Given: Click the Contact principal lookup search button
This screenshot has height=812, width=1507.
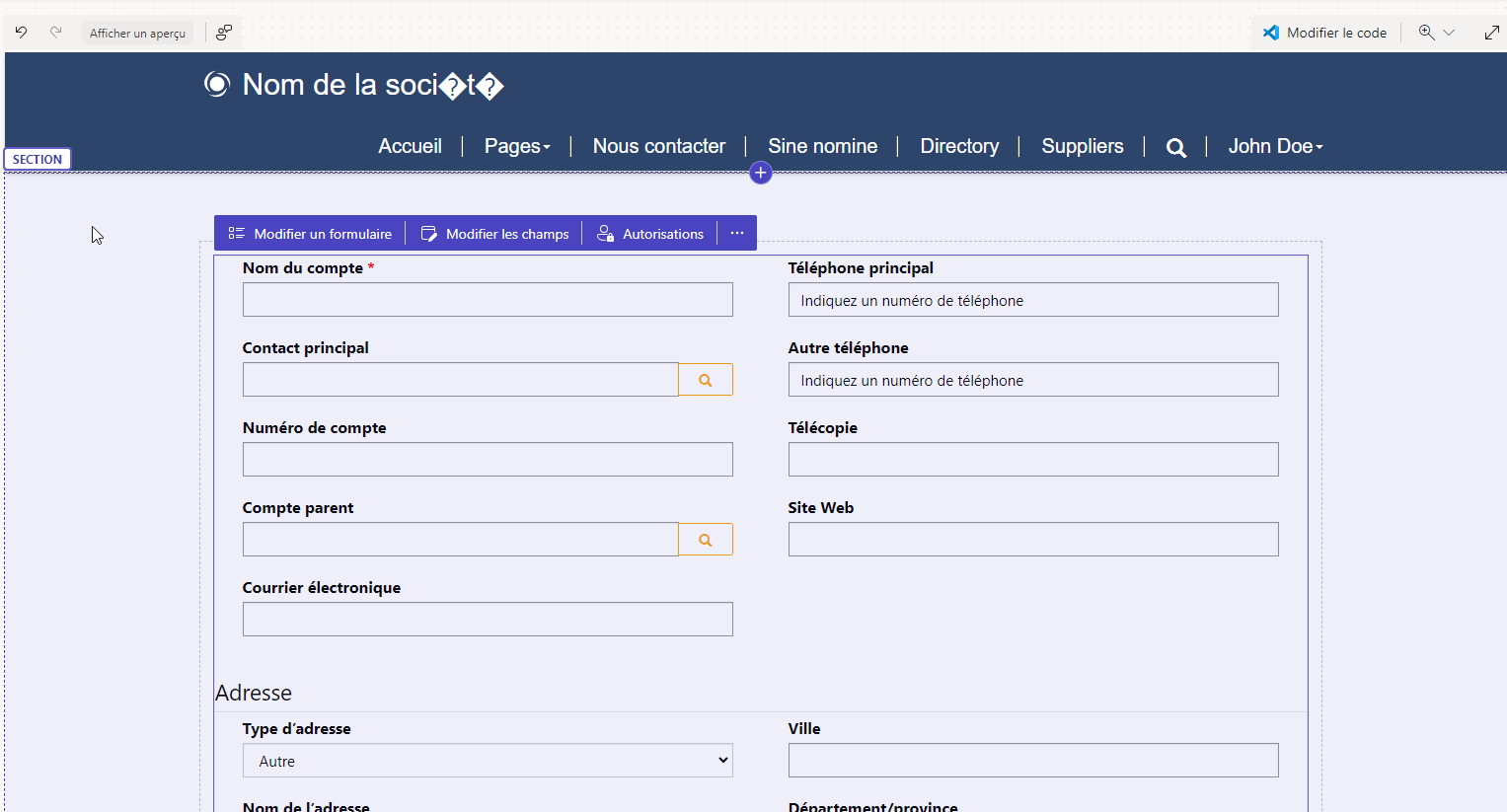Looking at the screenshot, I should coord(706,380).
